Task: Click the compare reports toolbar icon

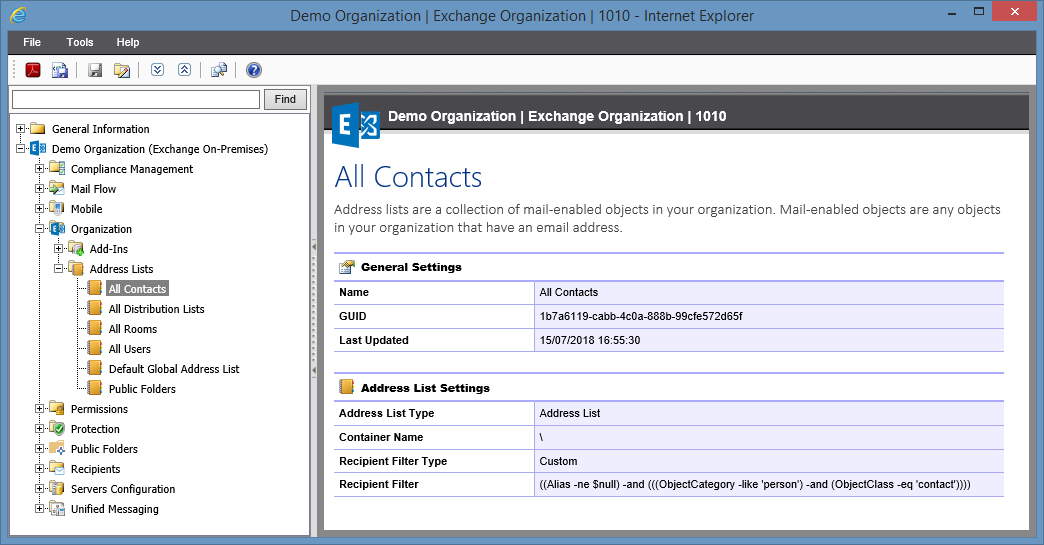Action: [x=219, y=70]
